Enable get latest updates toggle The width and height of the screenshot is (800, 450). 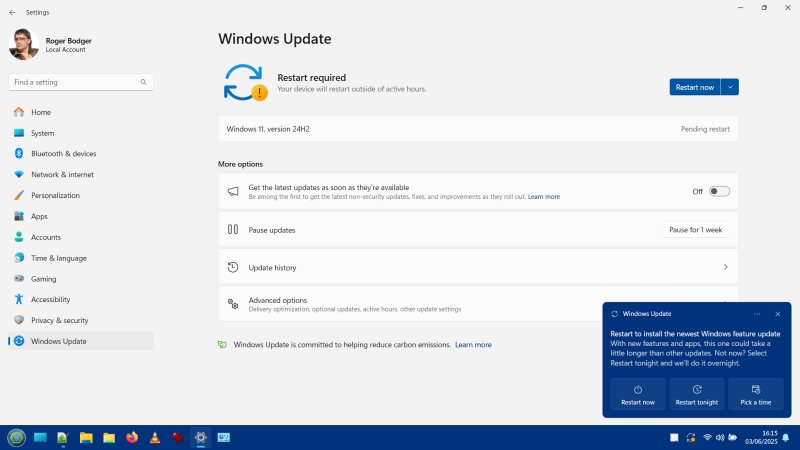coord(719,191)
